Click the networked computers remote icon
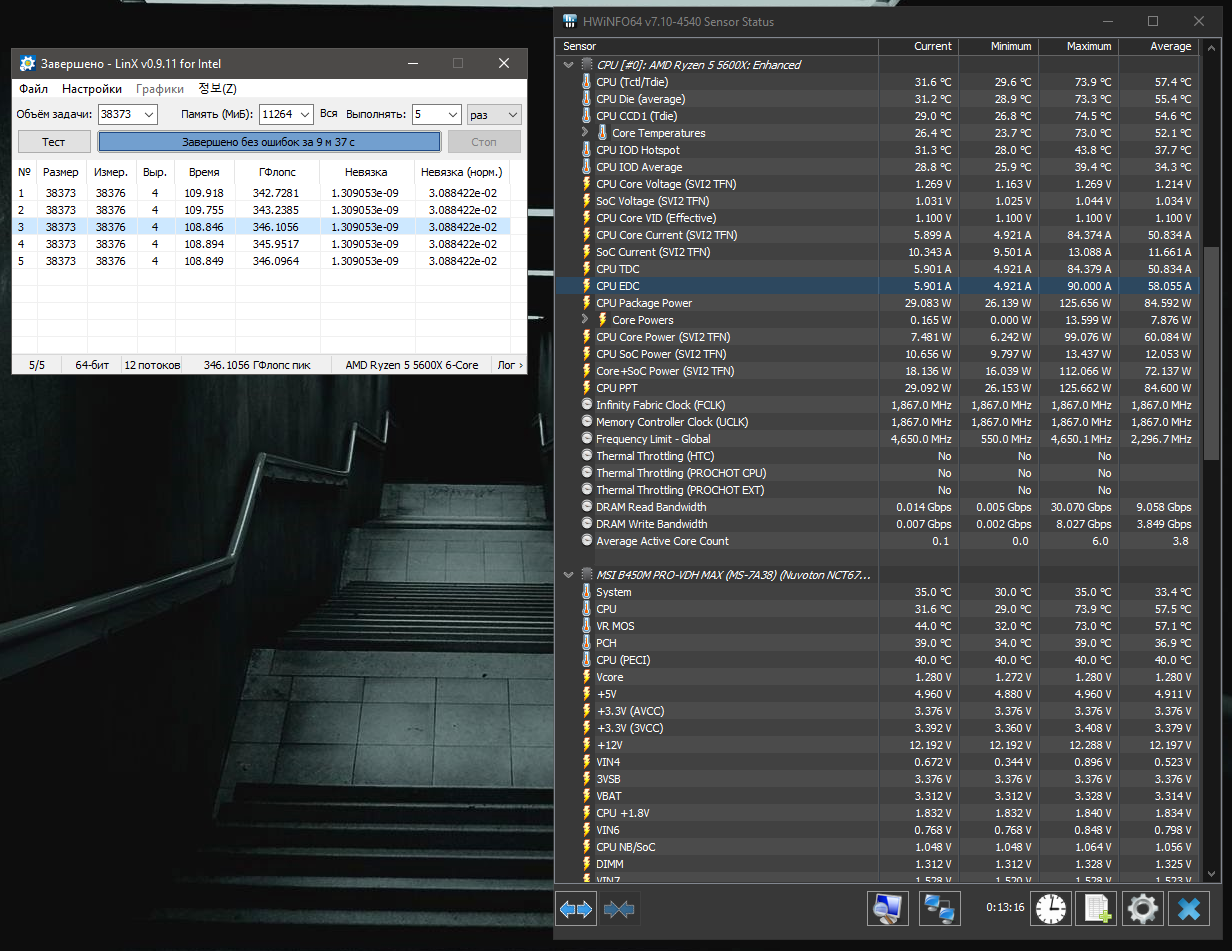1232x951 pixels. coord(939,908)
